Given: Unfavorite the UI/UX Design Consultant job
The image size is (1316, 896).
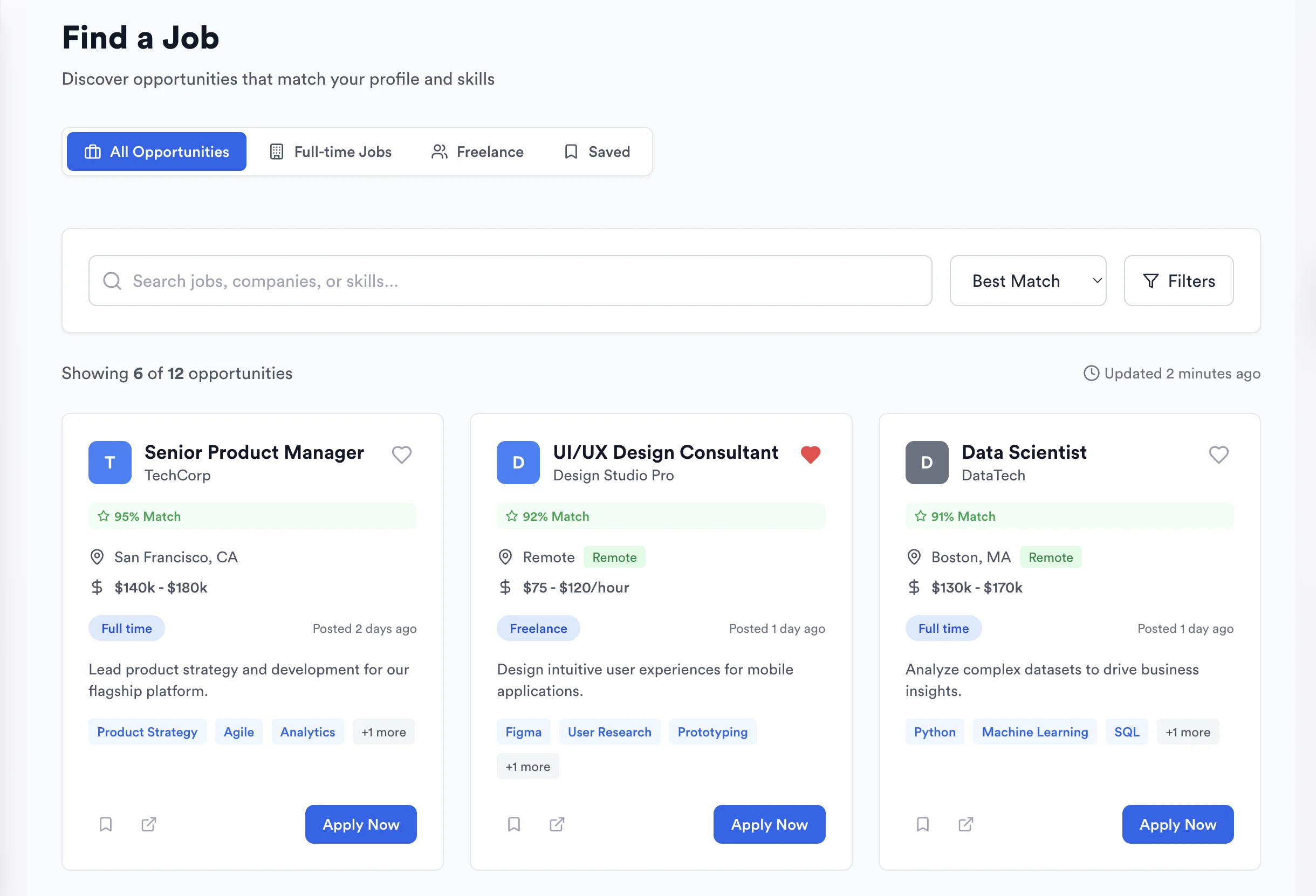Looking at the screenshot, I should click(x=811, y=454).
